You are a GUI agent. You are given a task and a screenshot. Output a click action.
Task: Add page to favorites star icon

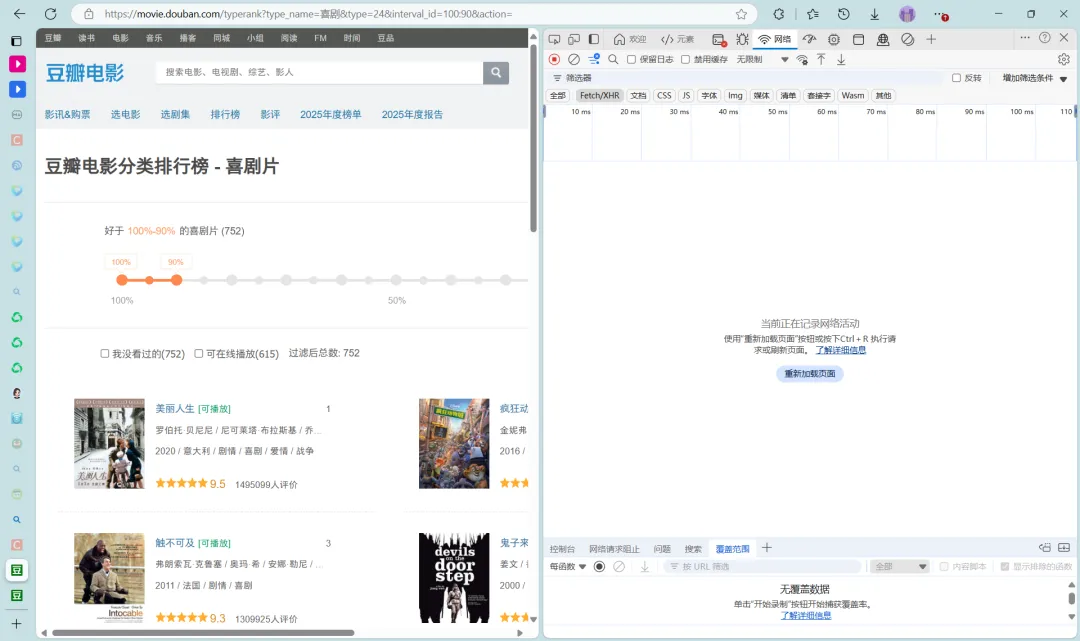(741, 14)
